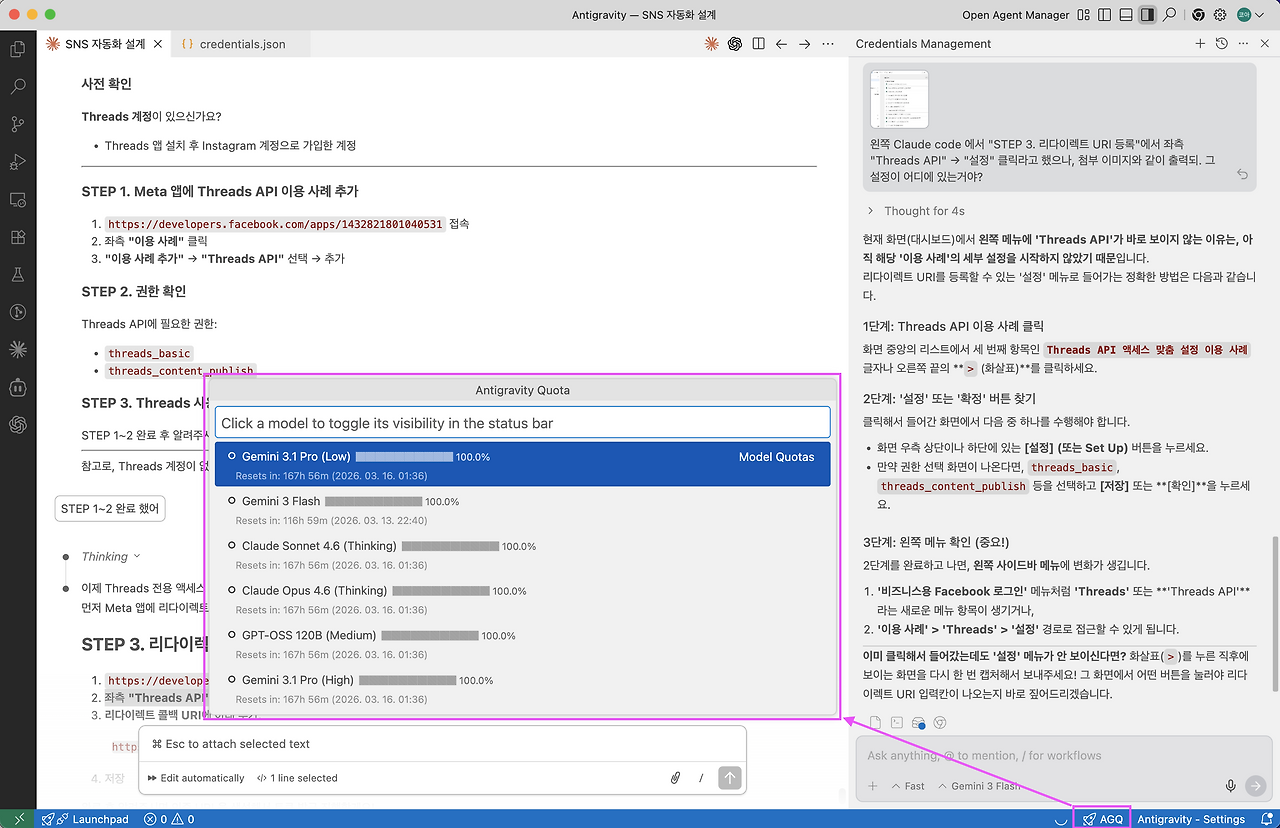The height and width of the screenshot is (828, 1280).
Task: Open the AGQ quota status bar item
Action: (x=1102, y=819)
